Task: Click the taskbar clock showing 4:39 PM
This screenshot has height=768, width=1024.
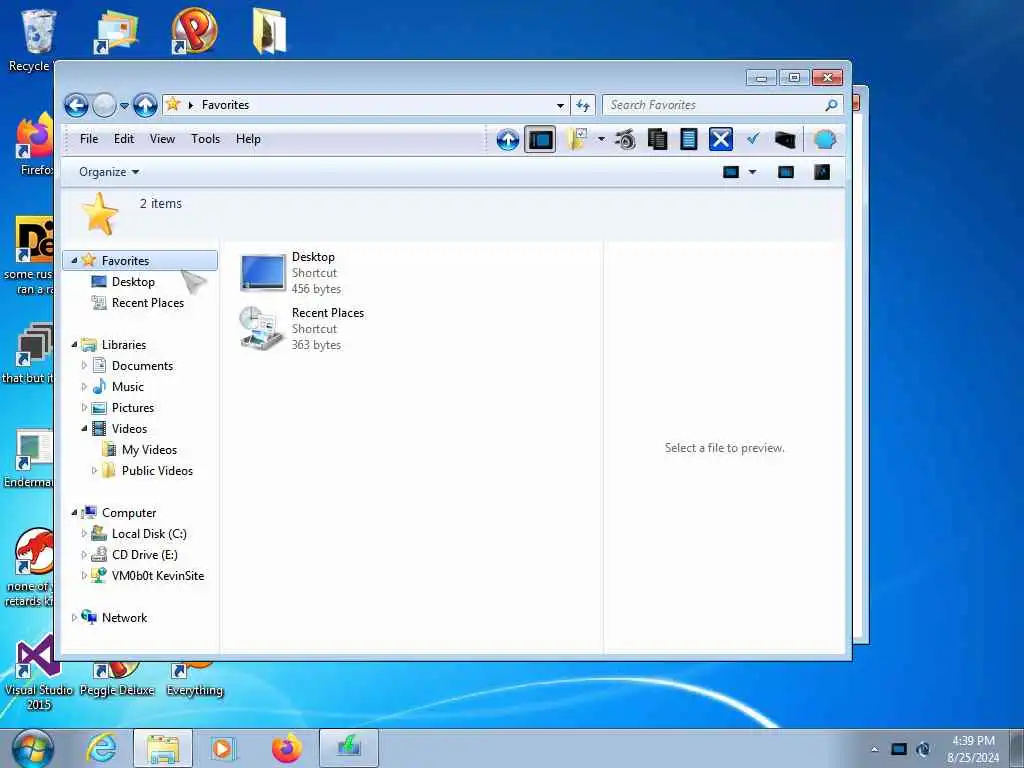Action: pyautogui.click(x=973, y=749)
